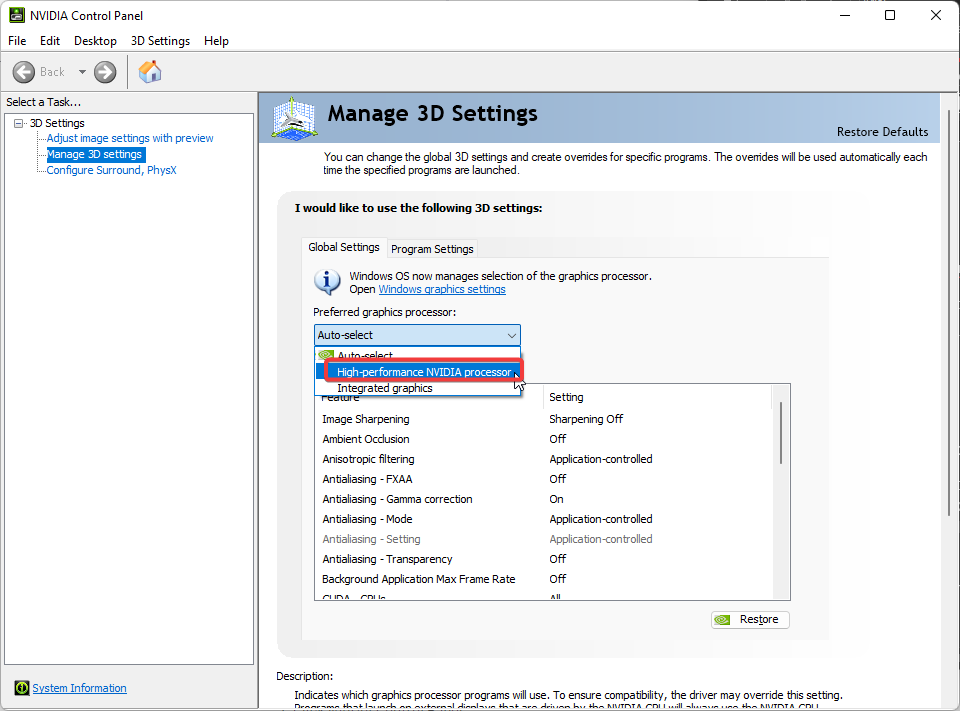Click the Back arrow icon

click(24, 72)
